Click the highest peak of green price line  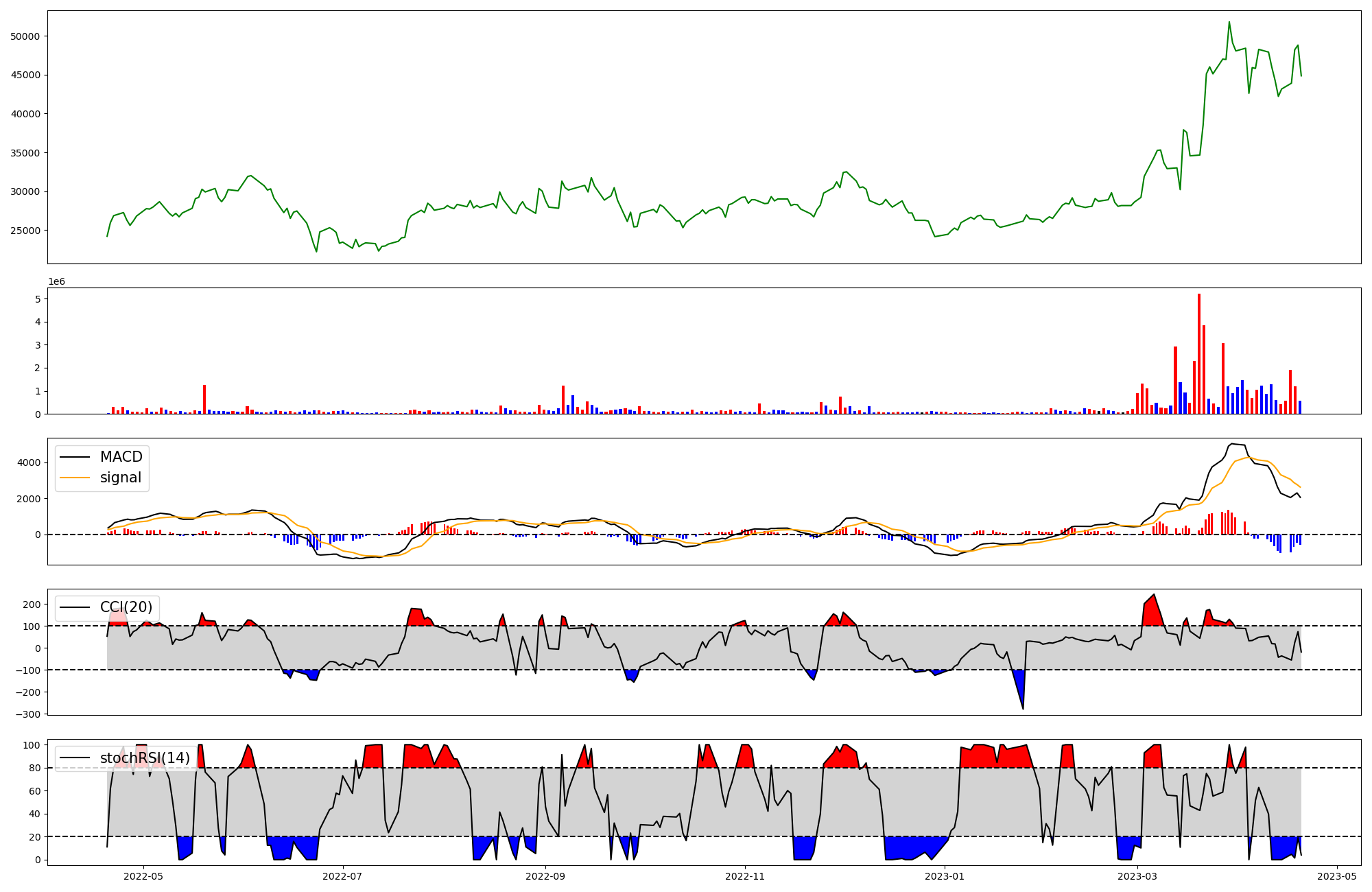[1229, 23]
